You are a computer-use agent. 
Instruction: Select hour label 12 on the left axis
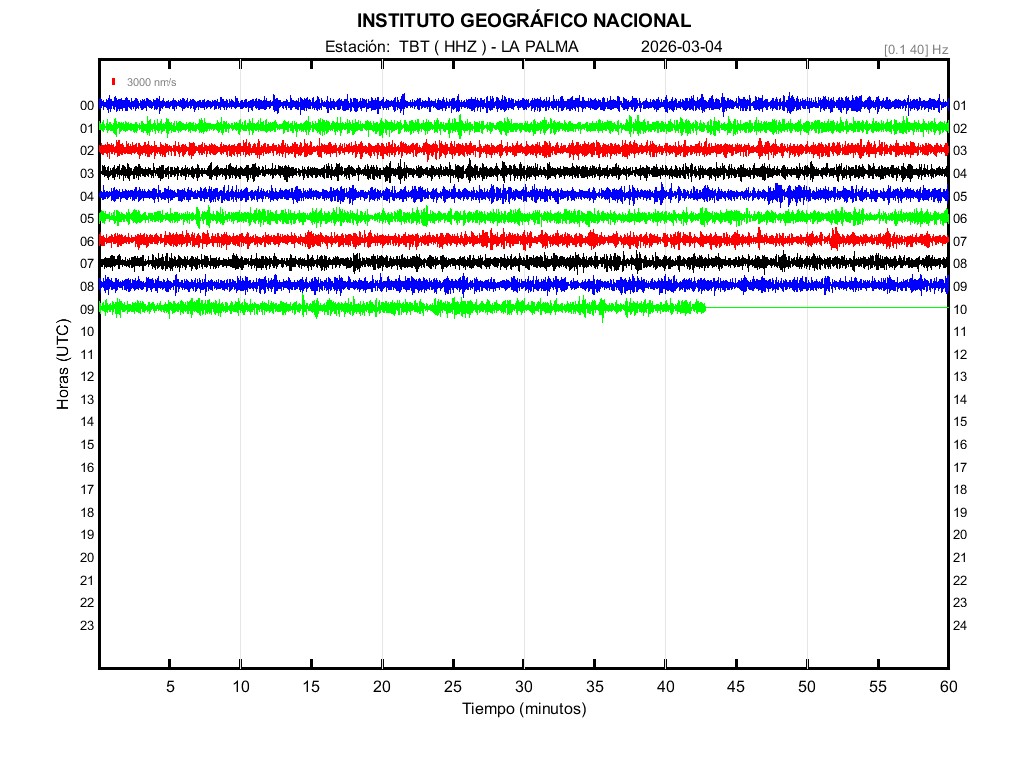pyautogui.click(x=87, y=377)
